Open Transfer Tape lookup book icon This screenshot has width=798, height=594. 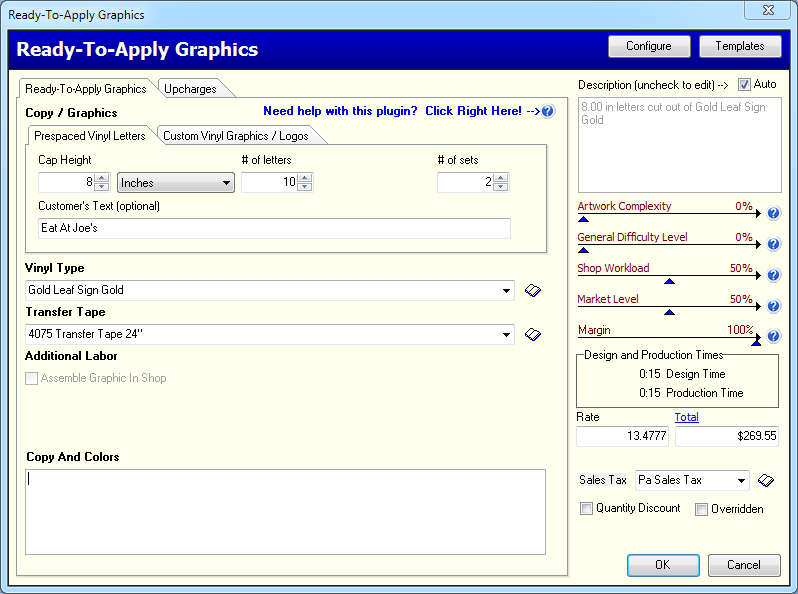tap(534, 334)
